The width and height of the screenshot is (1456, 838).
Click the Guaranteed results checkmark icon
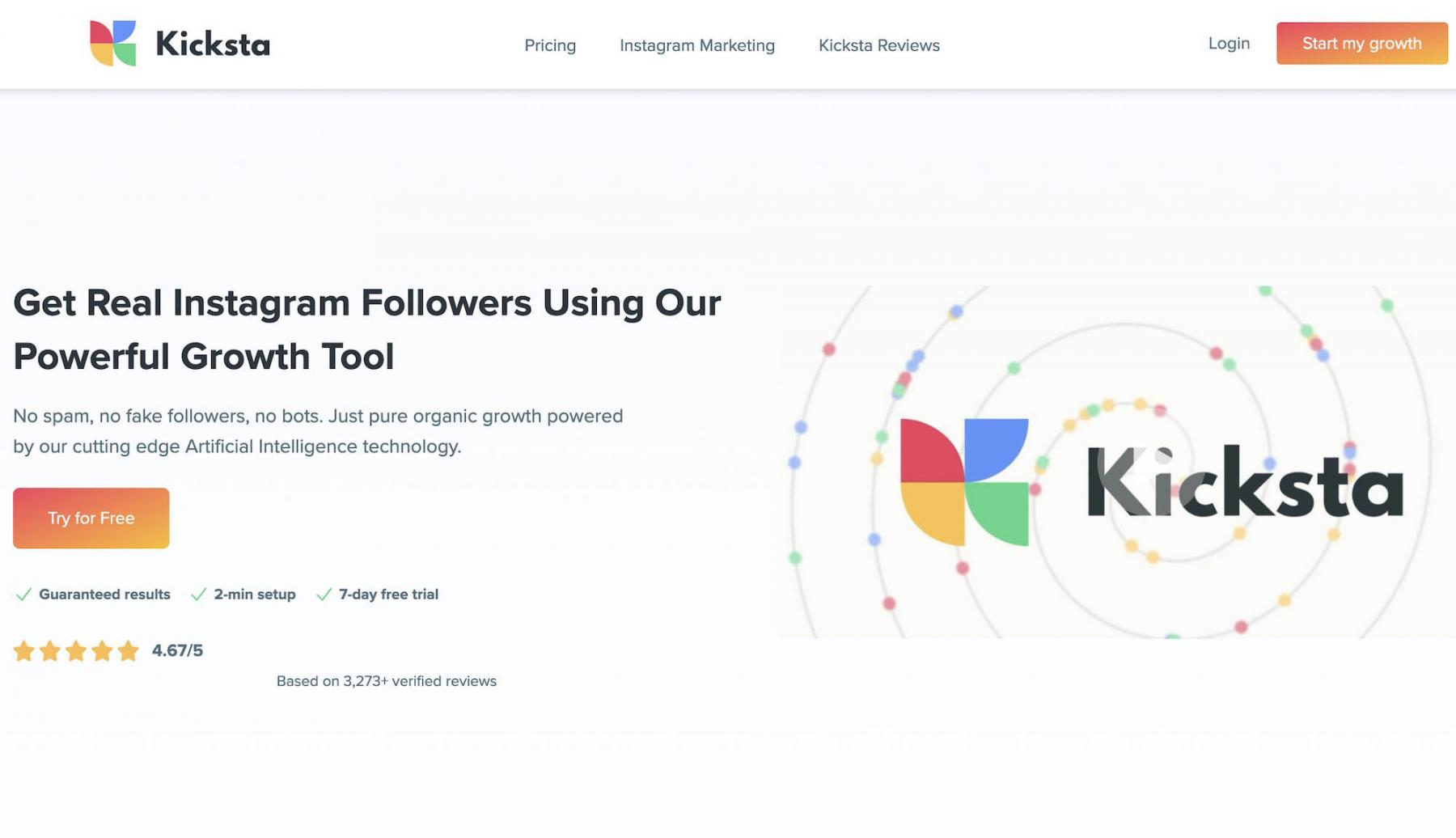23,595
